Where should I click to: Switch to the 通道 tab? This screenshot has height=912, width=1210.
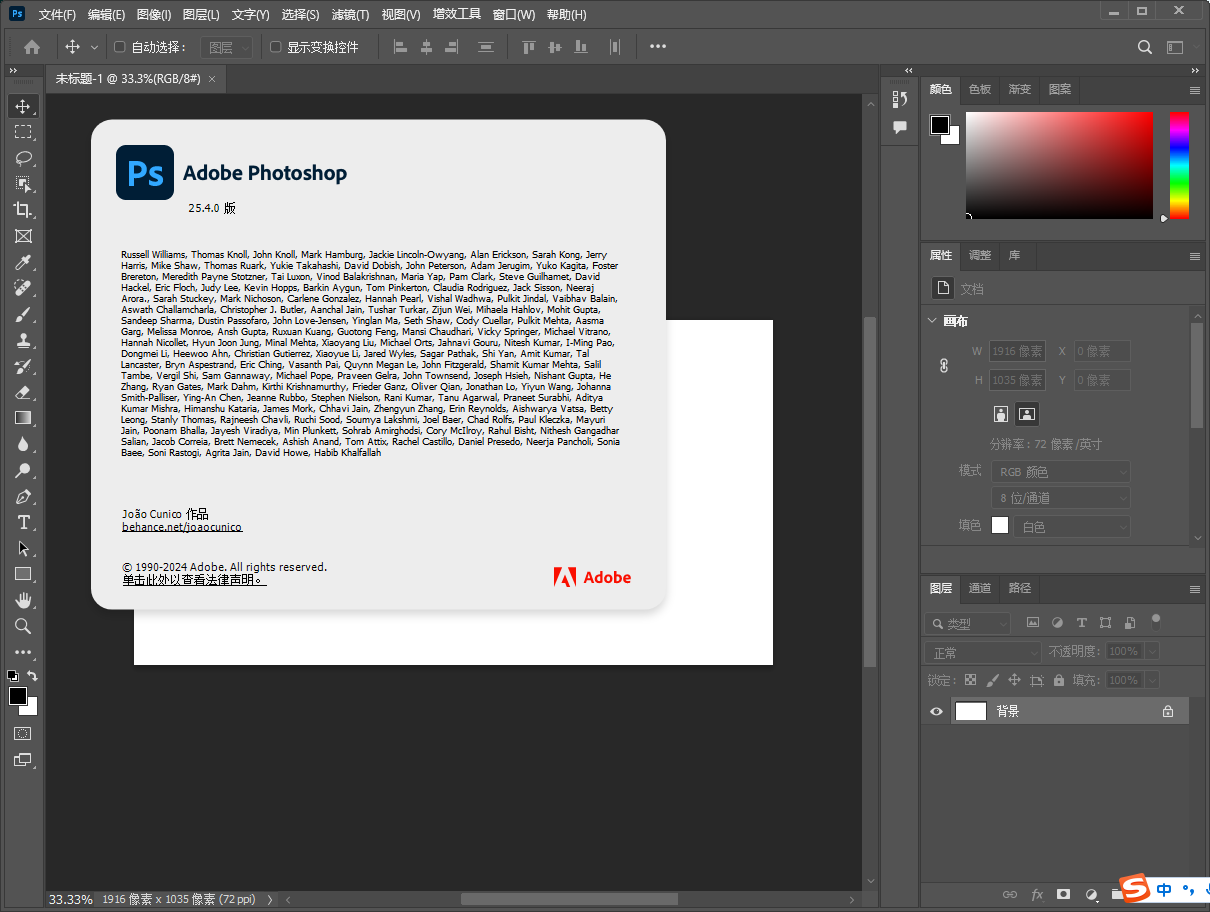pyautogui.click(x=979, y=589)
